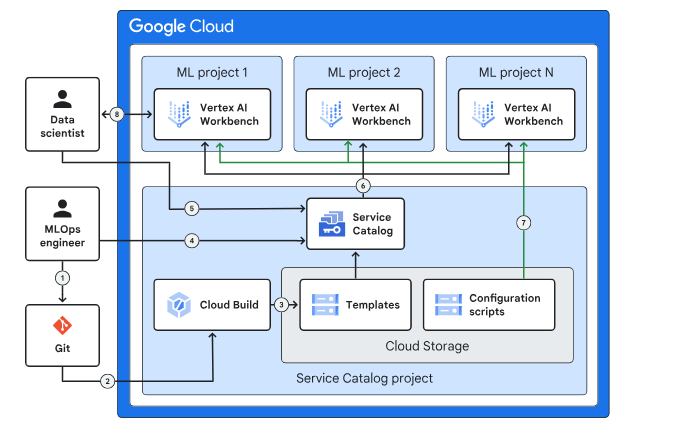Click the Data scientist person icon
The width and height of the screenshot is (691, 426).
click(62, 98)
